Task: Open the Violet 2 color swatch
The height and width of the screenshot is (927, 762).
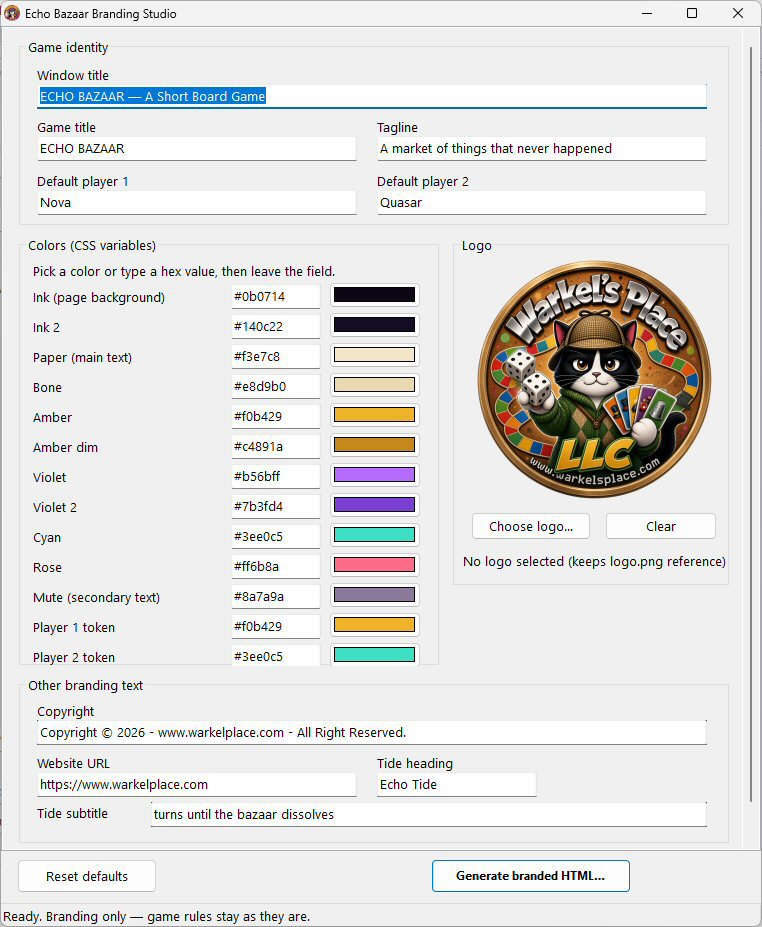Action: (374, 505)
